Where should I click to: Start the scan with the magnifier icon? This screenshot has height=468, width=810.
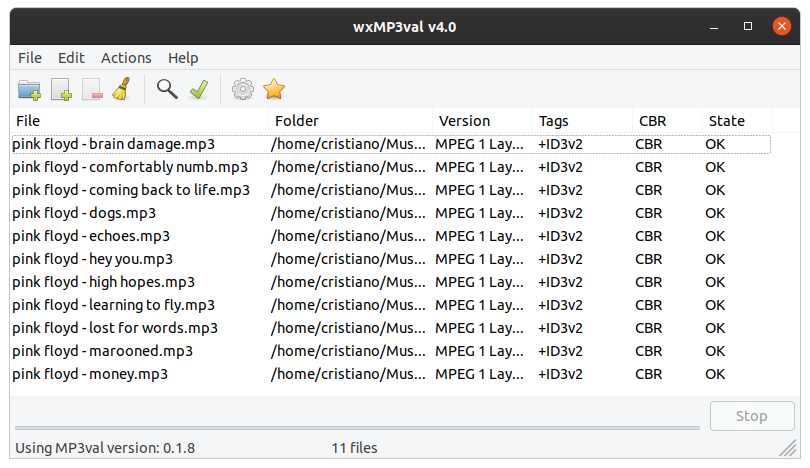[x=167, y=89]
